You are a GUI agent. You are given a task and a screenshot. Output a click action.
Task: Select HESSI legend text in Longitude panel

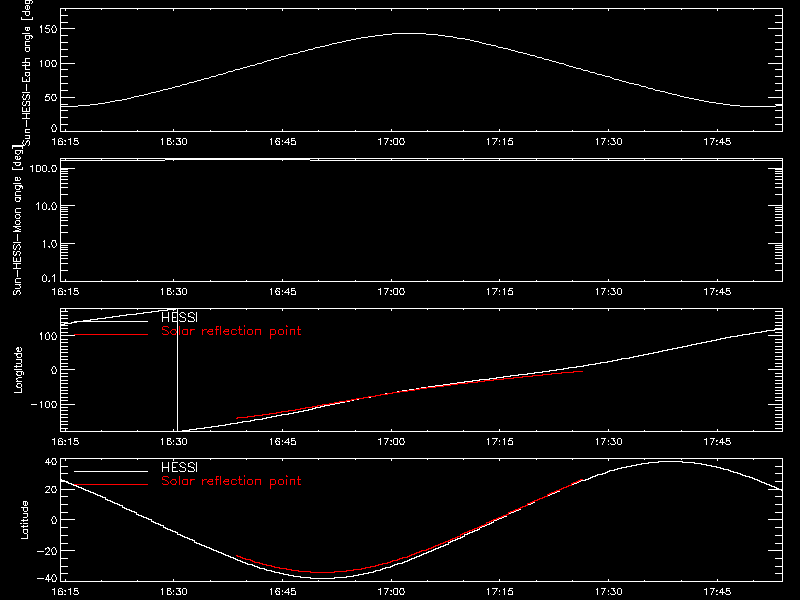179,317
